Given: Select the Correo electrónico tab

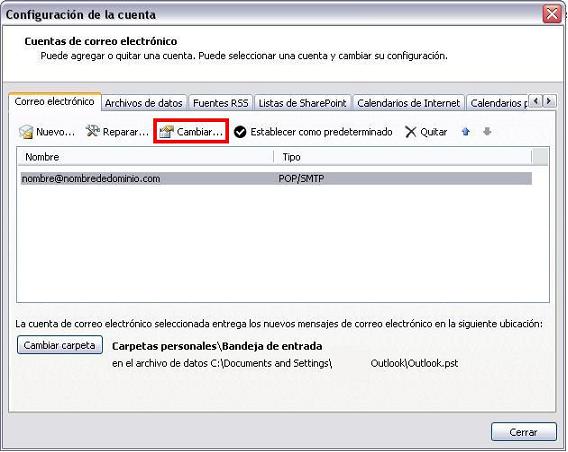Looking at the screenshot, I should tap(55, 101).
